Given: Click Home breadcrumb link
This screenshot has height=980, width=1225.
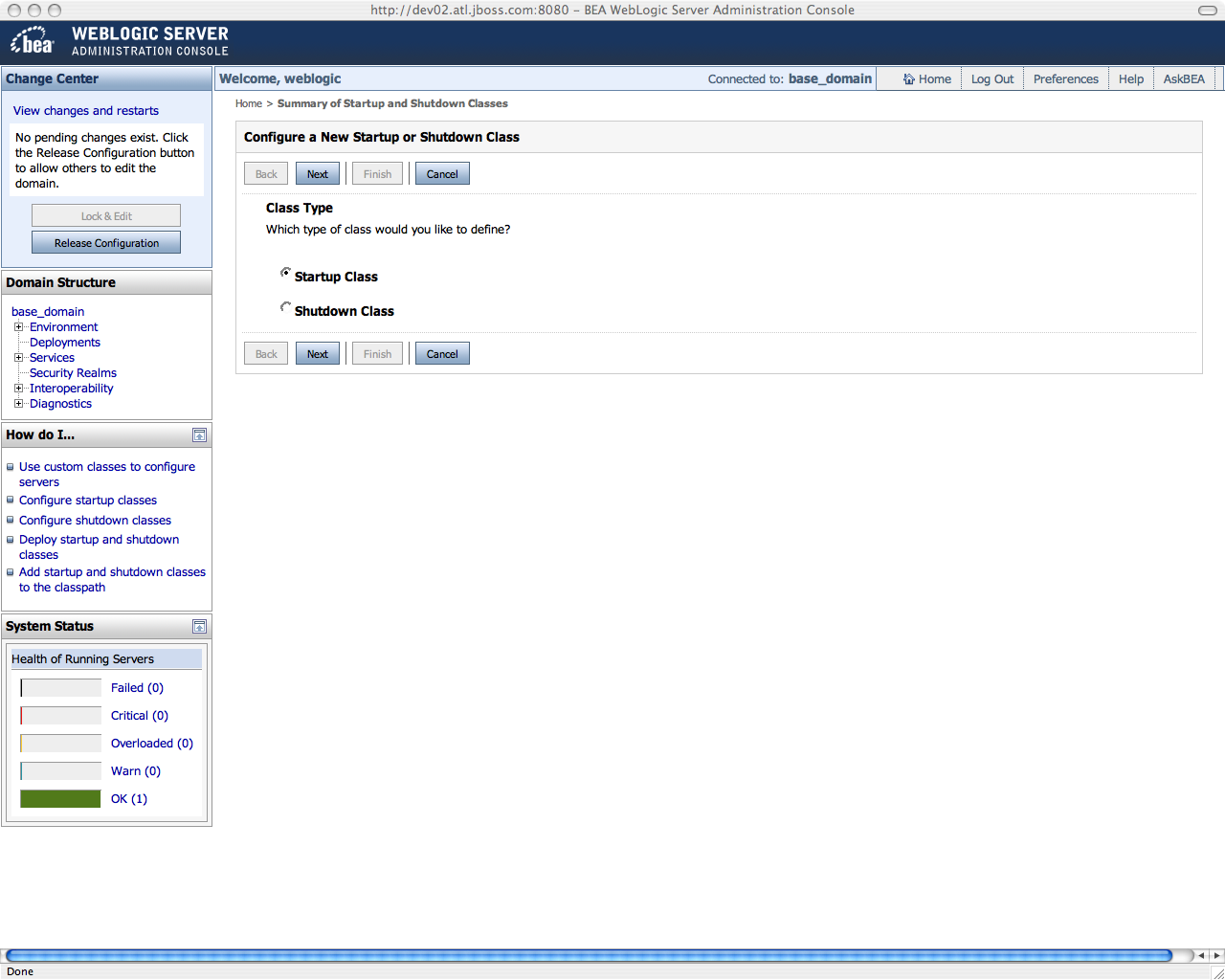Looking at the screenshot, I should pyautogui.click(x=249, y=103).
